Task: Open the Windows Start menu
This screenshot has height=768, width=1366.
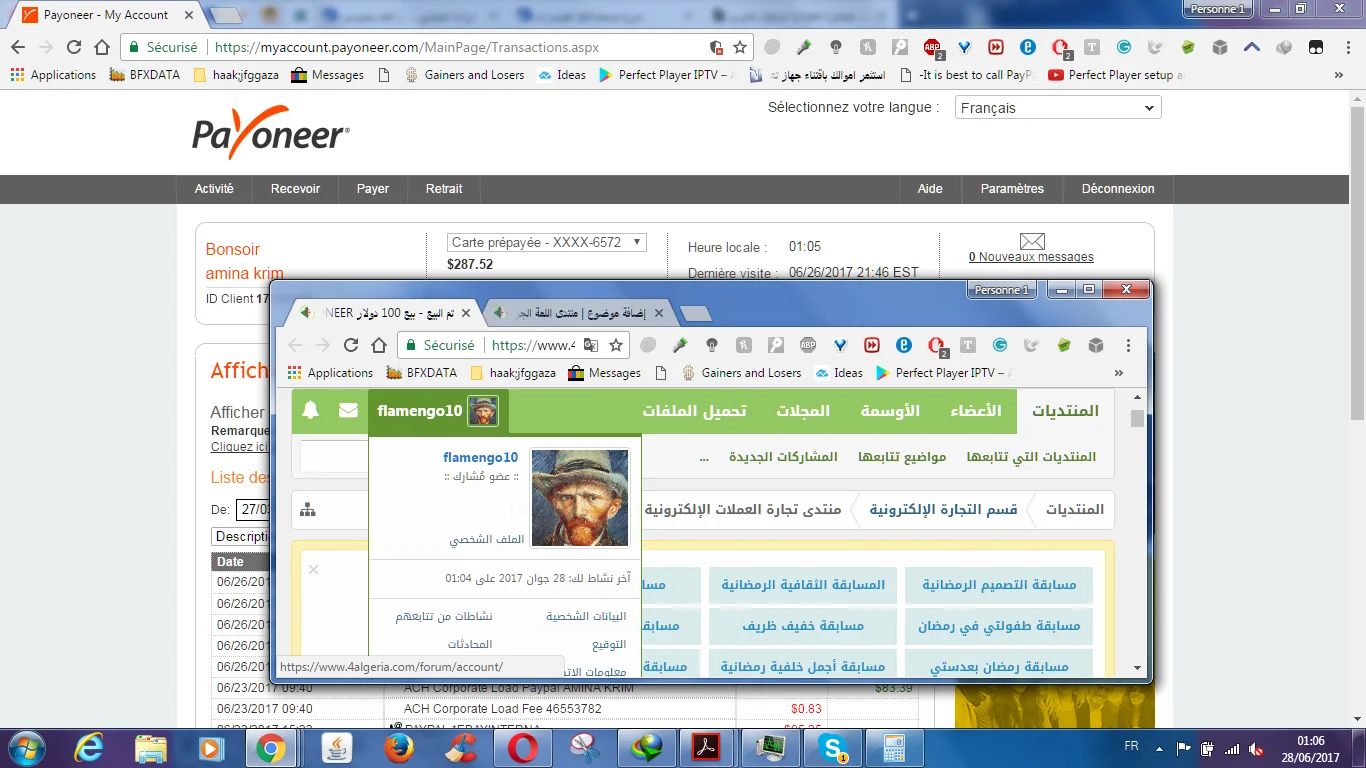Action: click(x=24, y=747)
